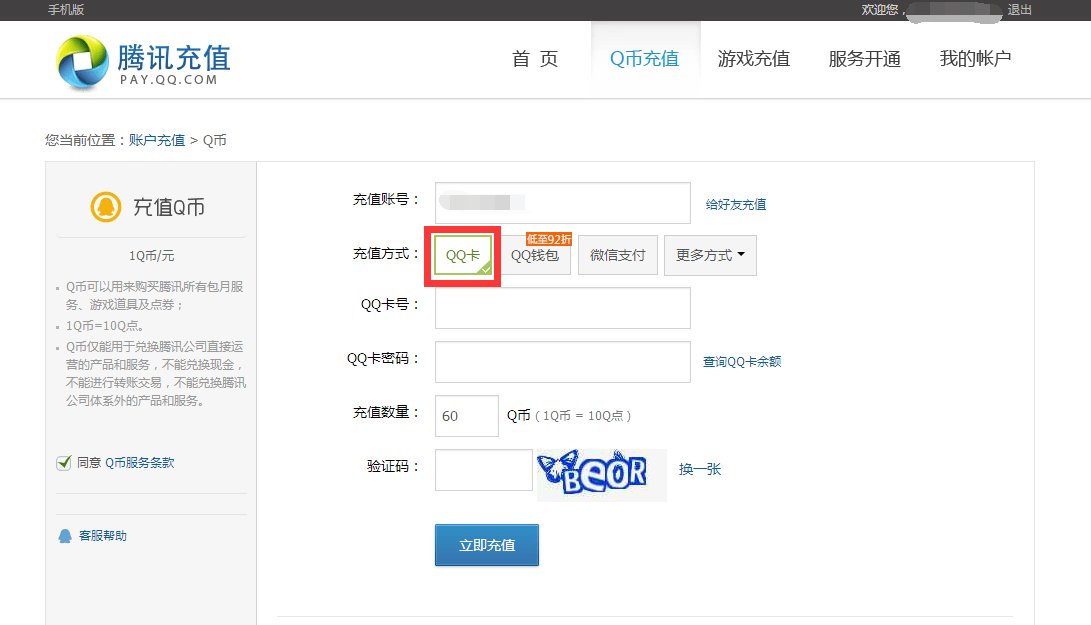The image size is (1091, 625).
Task: Focus the QQ卡密码 input field
Action: click(x=563, y=362)
